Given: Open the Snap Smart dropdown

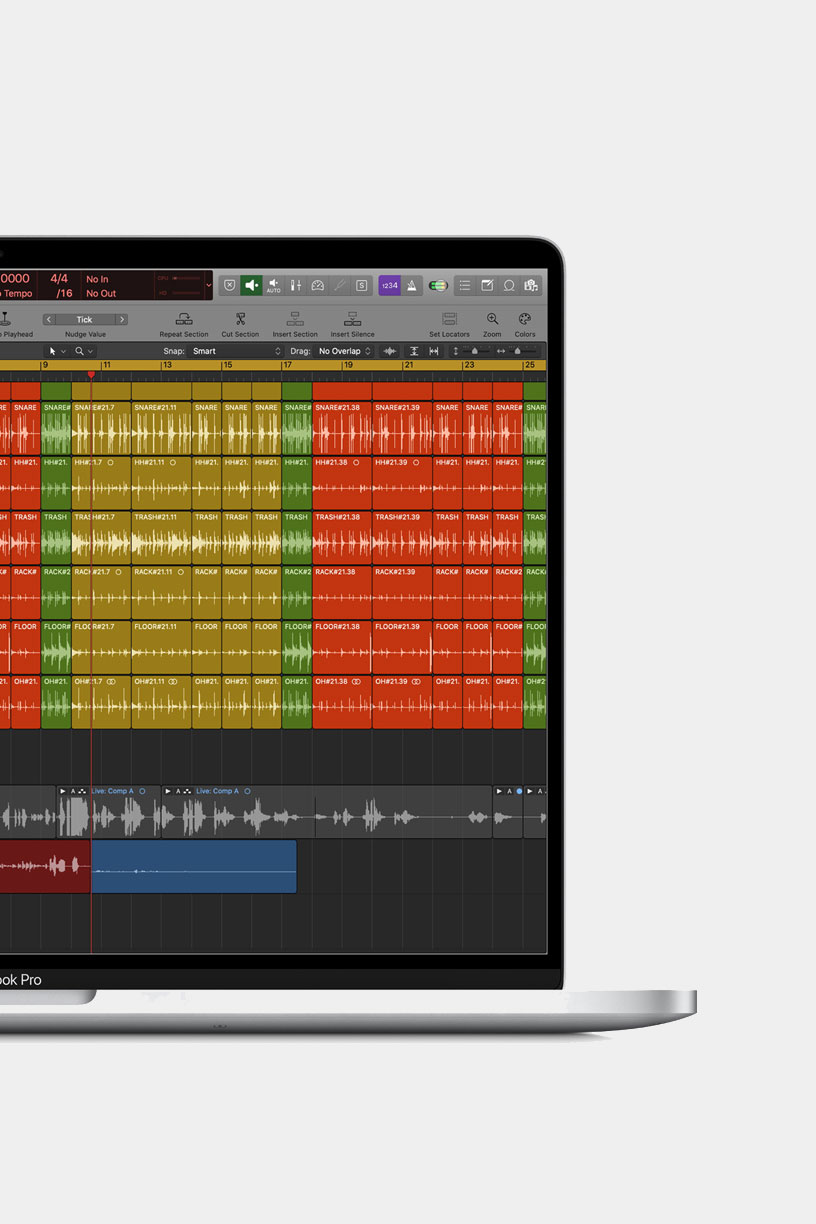Looking at the screenshot, I should click(x=236, y=351).
